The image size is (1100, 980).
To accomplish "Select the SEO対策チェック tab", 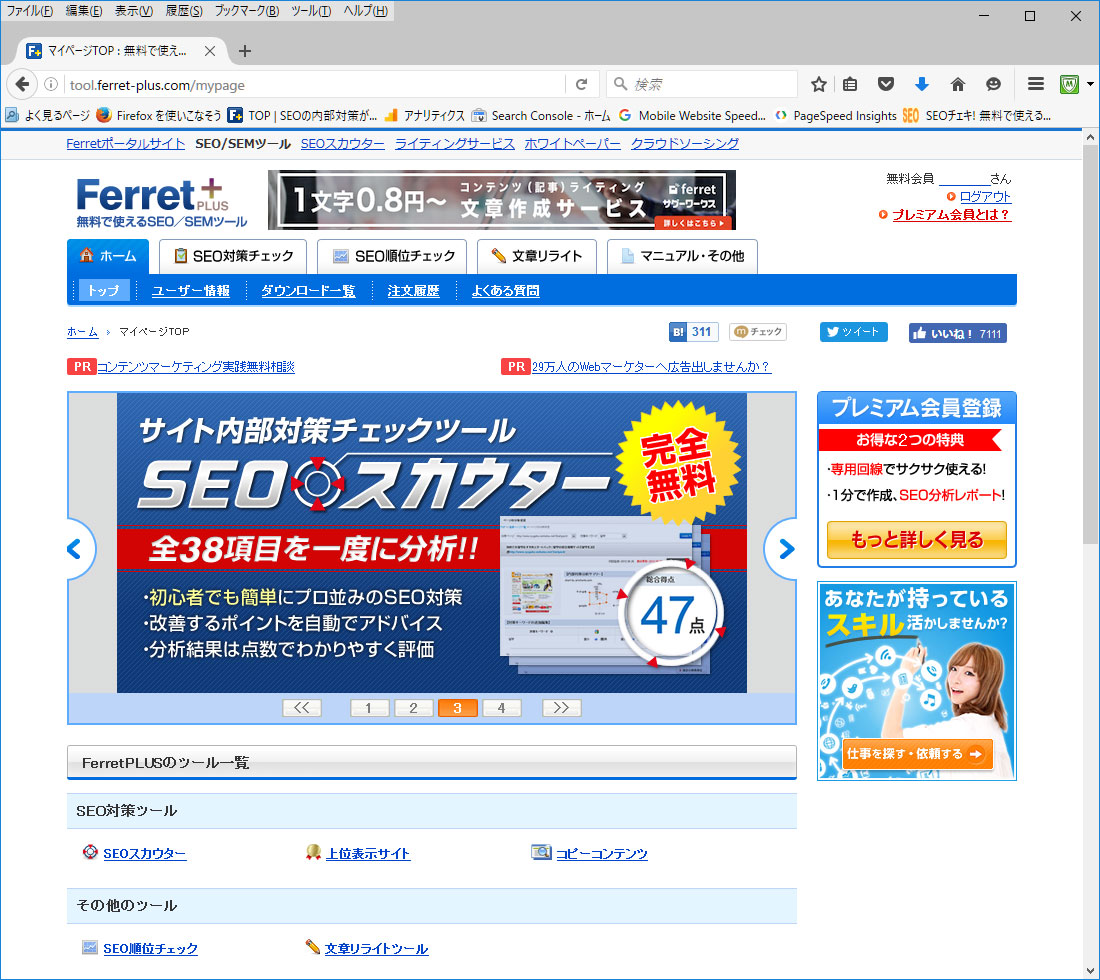I will point(233,256).
